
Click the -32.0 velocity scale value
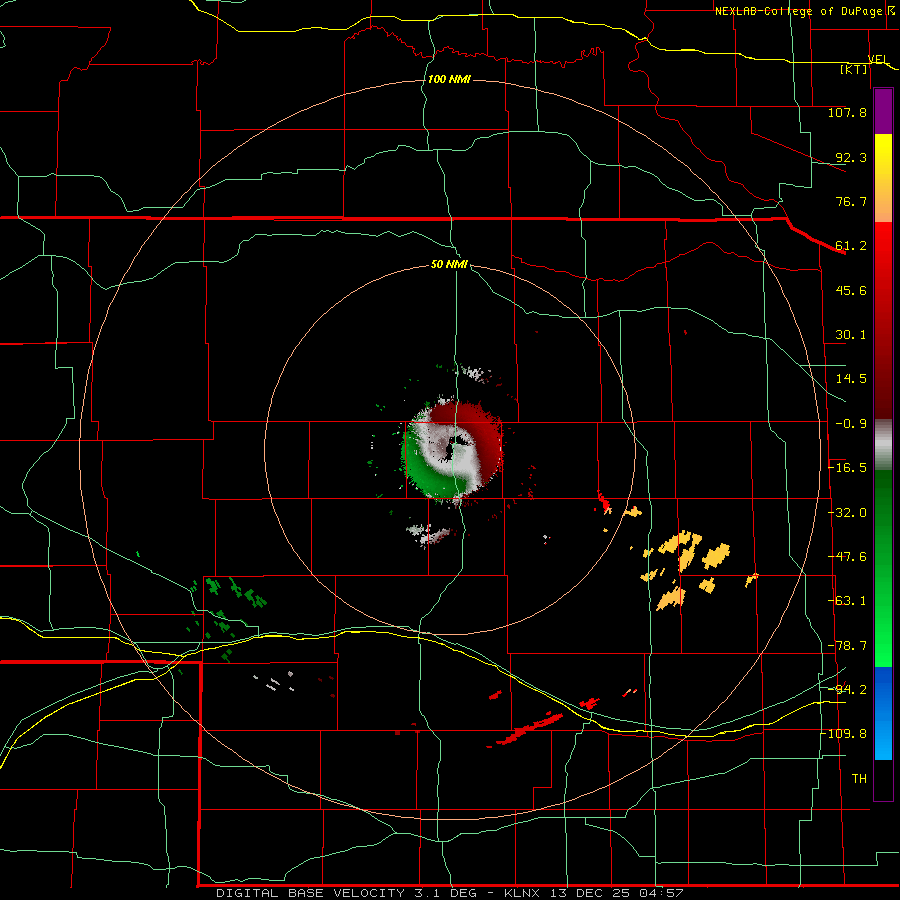[x=847, y=513]
